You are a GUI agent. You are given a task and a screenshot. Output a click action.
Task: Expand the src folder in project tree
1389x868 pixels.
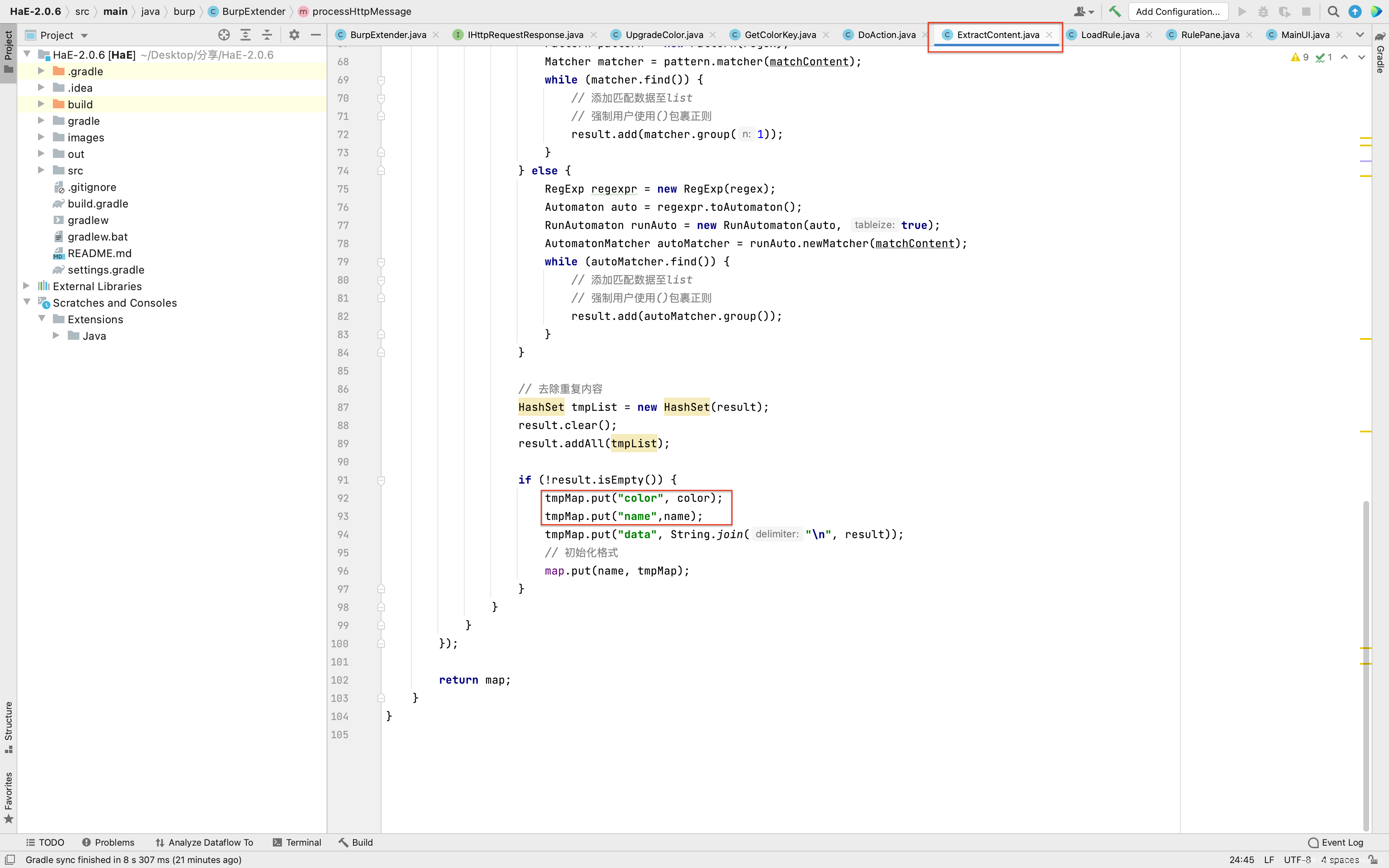[x=41, y=170]
